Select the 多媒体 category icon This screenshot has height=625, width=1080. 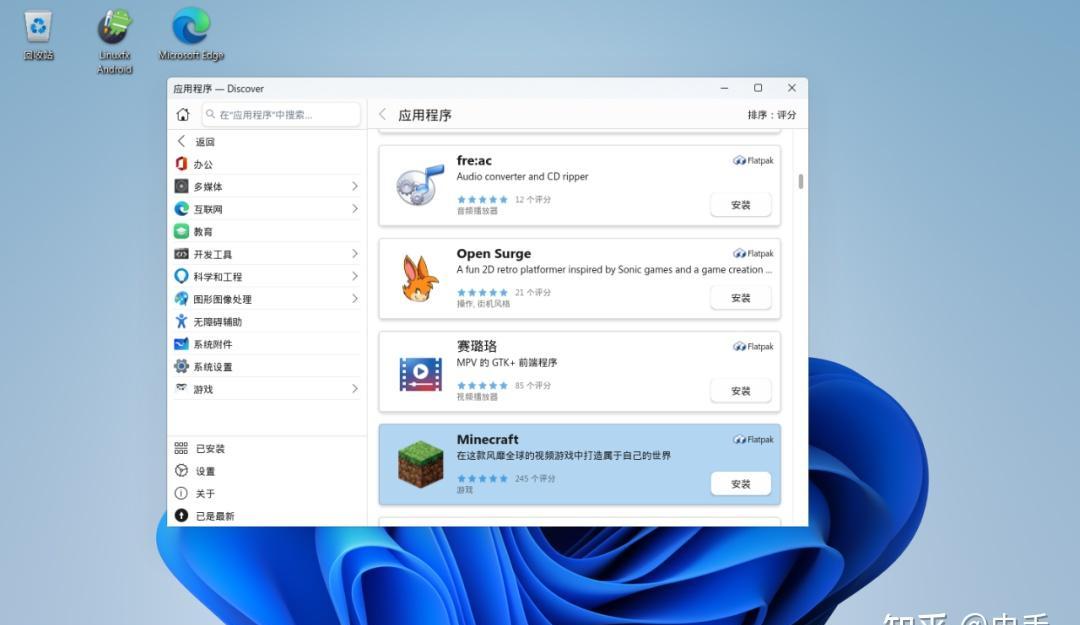[181, 186]
